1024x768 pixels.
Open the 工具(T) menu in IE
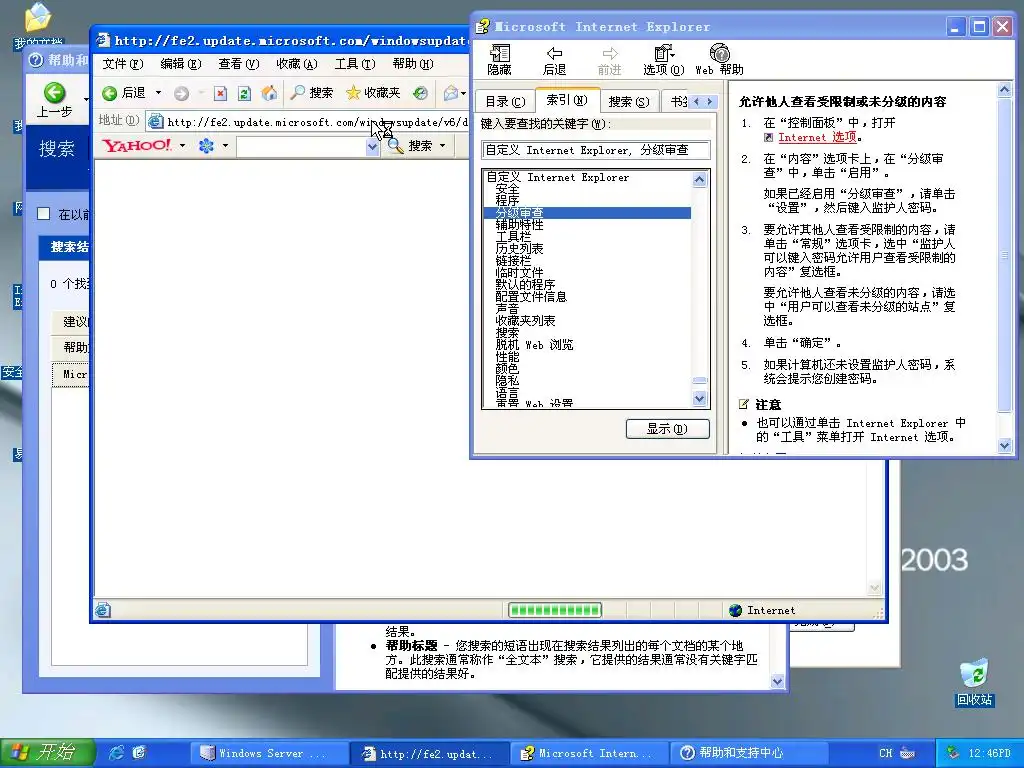point(355,64)
